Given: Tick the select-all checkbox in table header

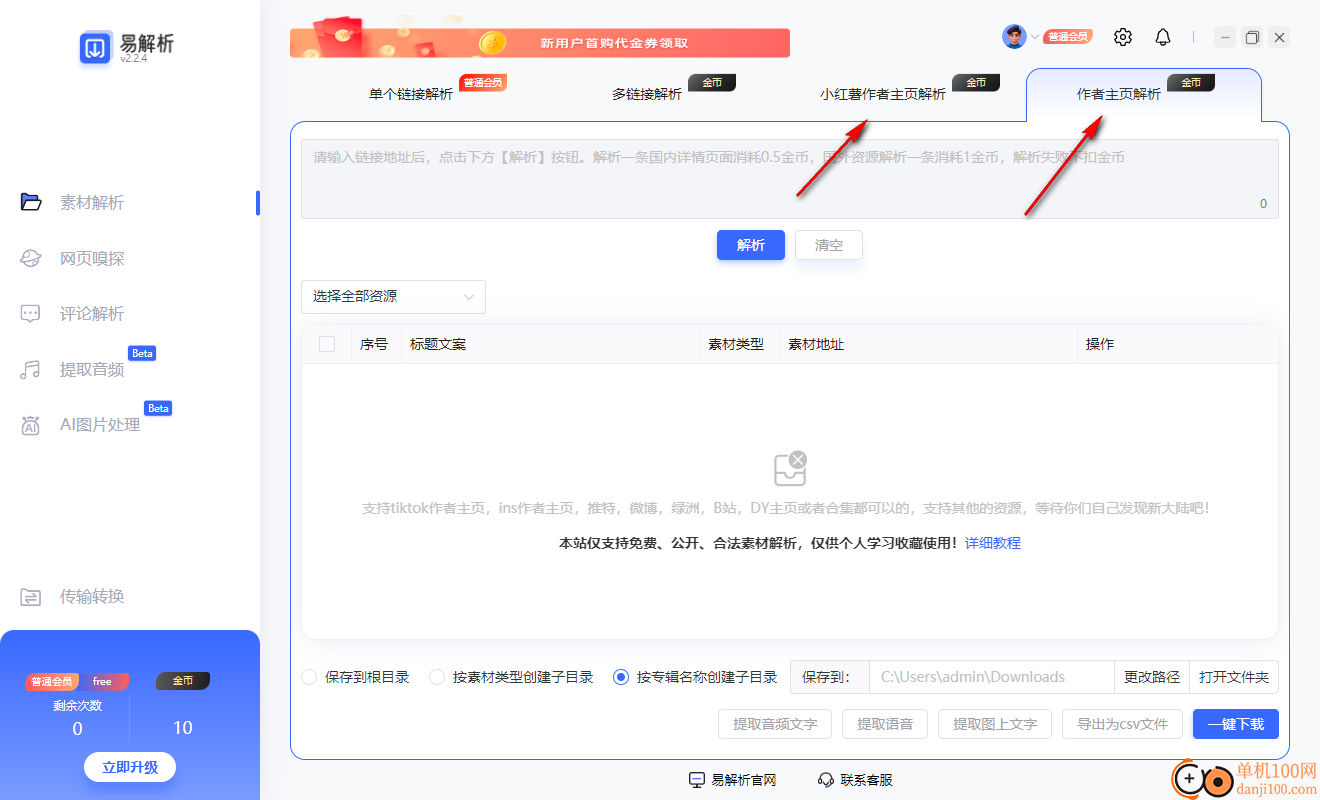Looking at the screenshot, I should tap(327, 344).
